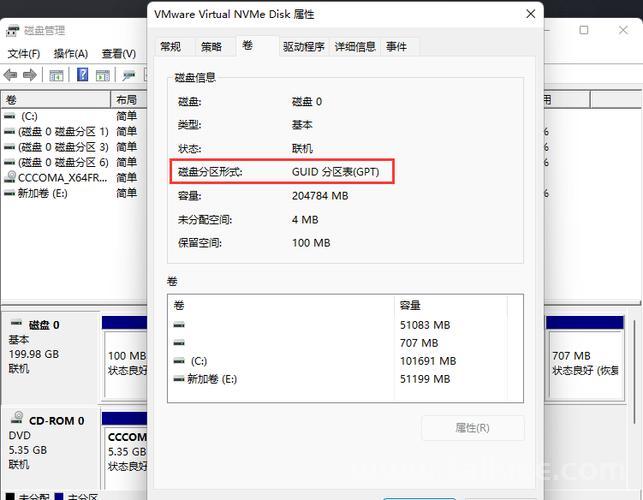Select 磁盘 0 磁盘分区 3 volume row
The image size is (643, 500).
(74, 147)
